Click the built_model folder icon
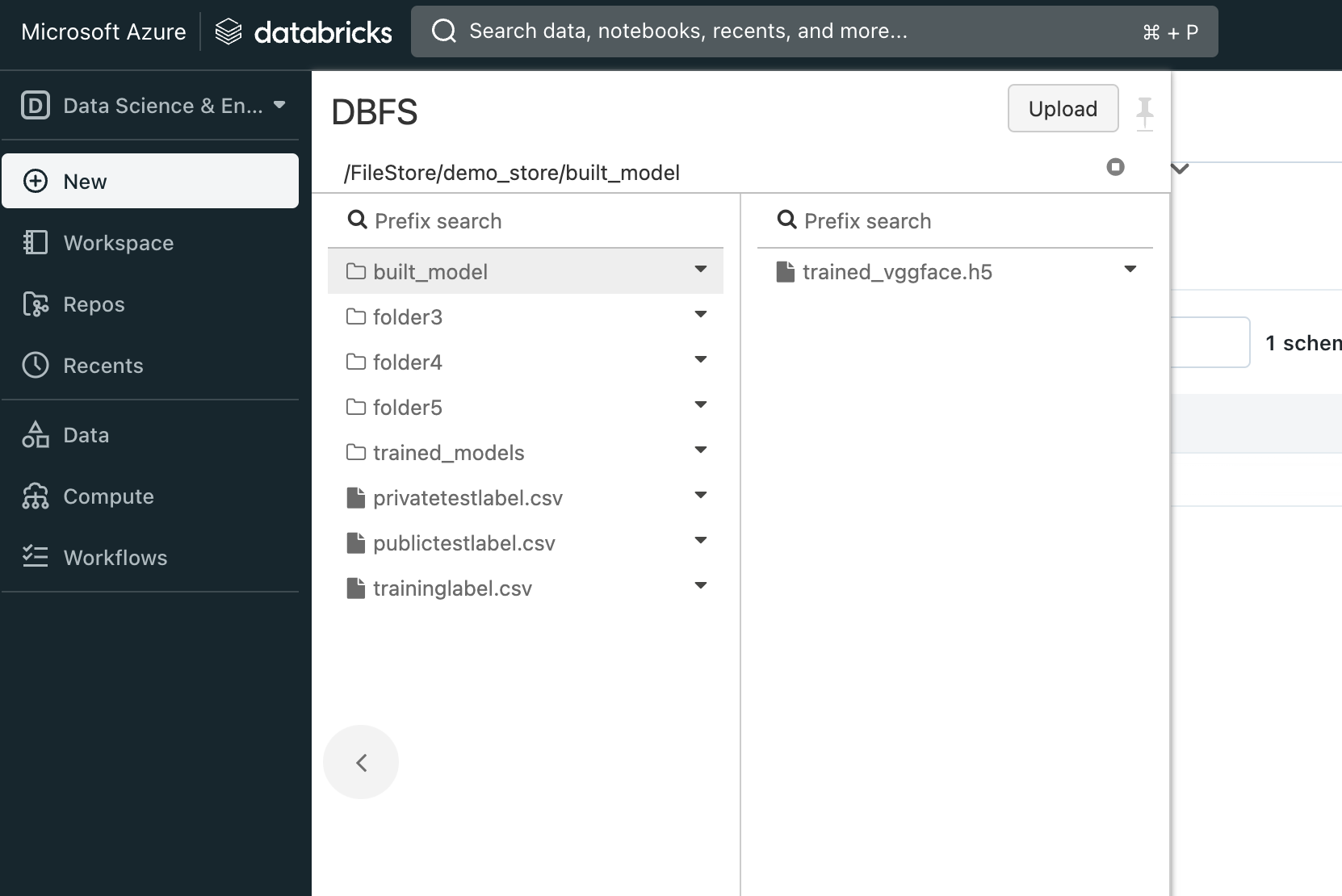1342x896 pixels. pos(356,271)
